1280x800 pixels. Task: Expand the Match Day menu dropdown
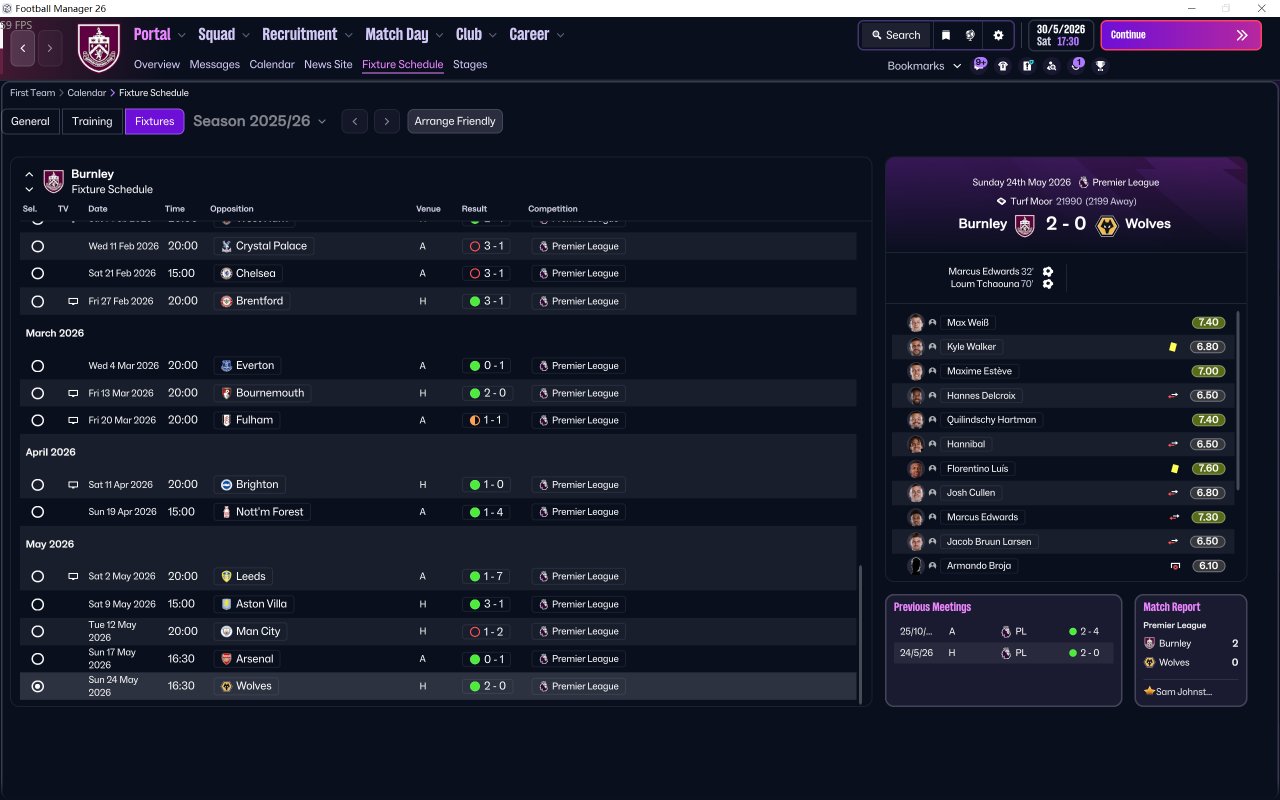440,35
